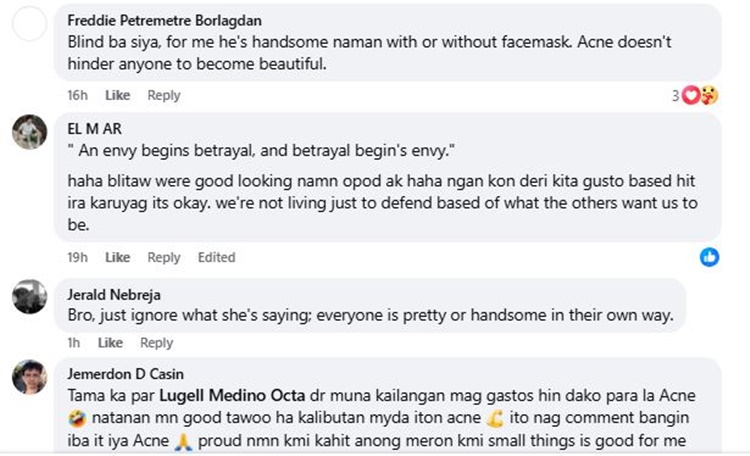Click the 19h timestamp on EL M AR's comment
750x456 pixels.
coord(77,257)
